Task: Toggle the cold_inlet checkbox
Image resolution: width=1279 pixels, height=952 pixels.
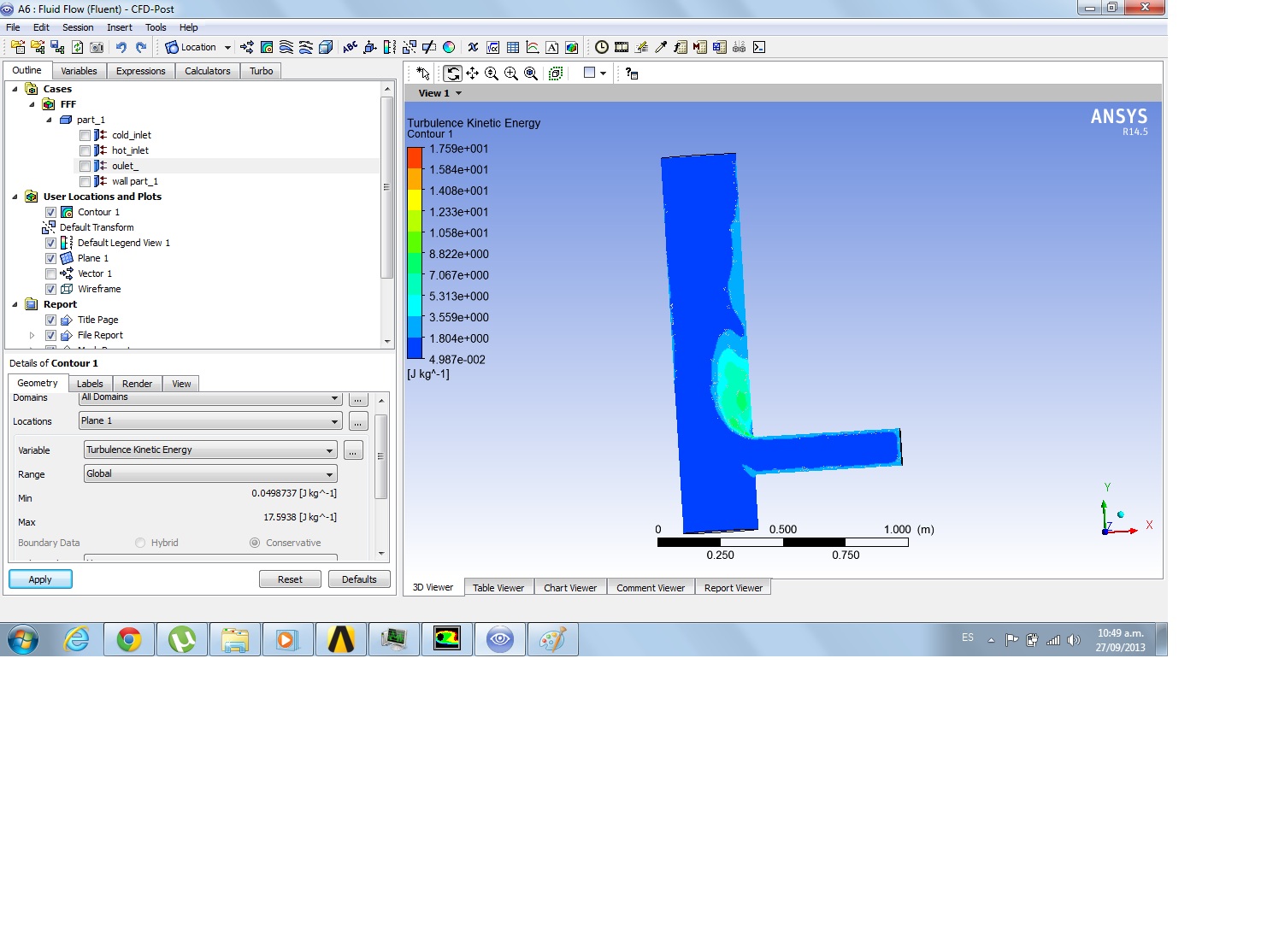Action: pos(85,135)
